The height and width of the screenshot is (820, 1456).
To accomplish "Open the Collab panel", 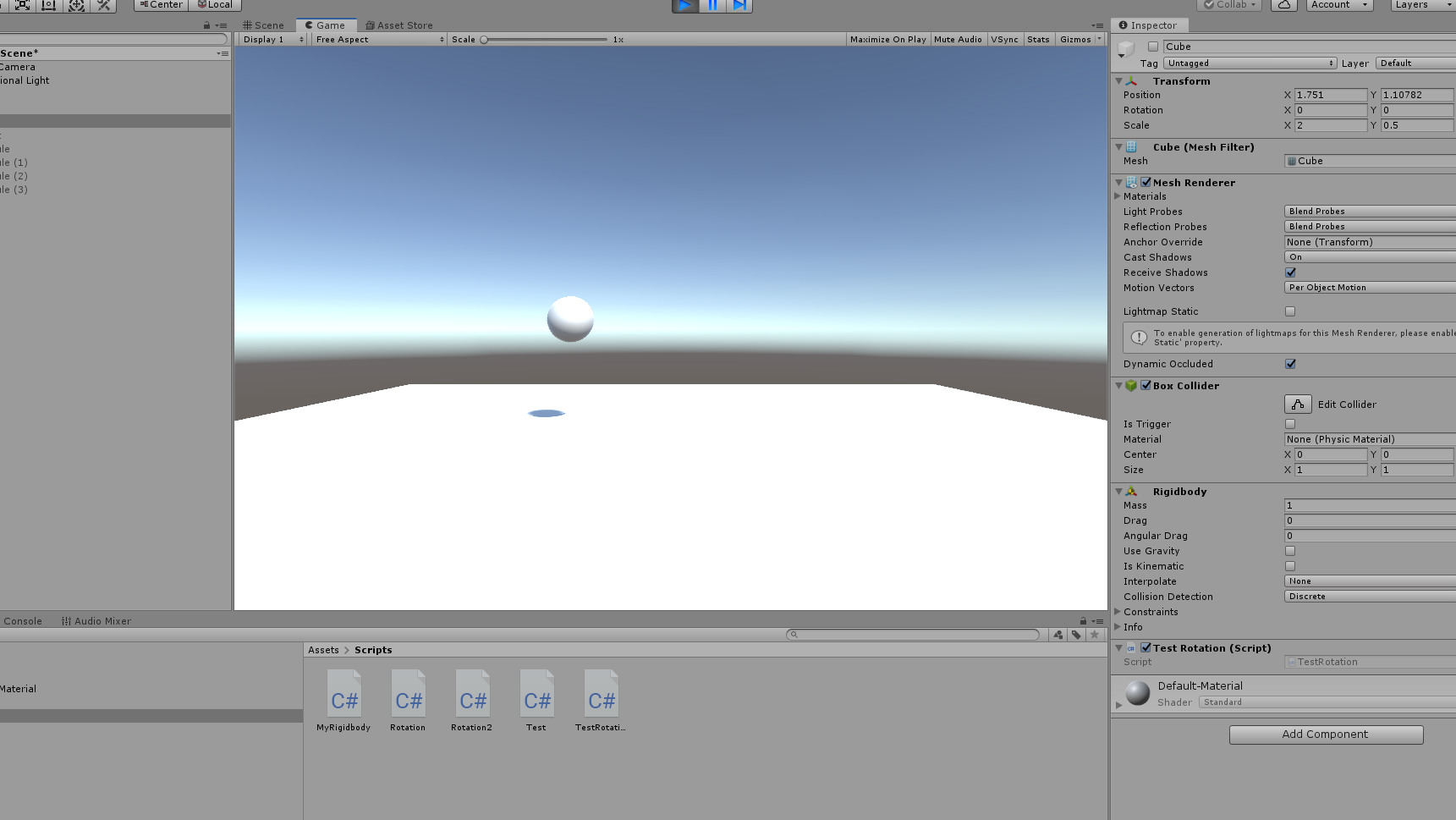I will pos(1228,5).
